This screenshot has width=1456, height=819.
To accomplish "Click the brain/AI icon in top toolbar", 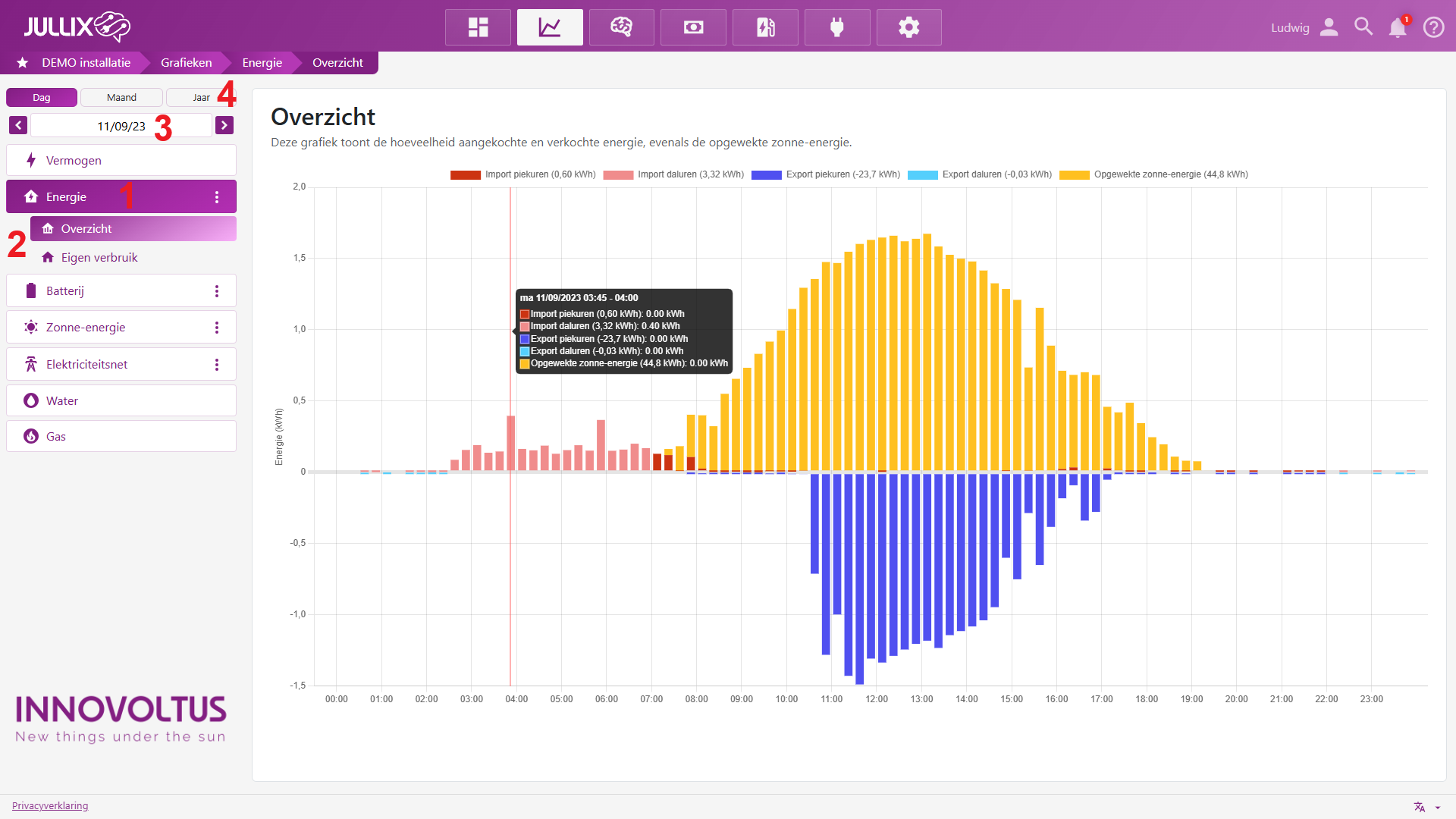I will (621, 27).
